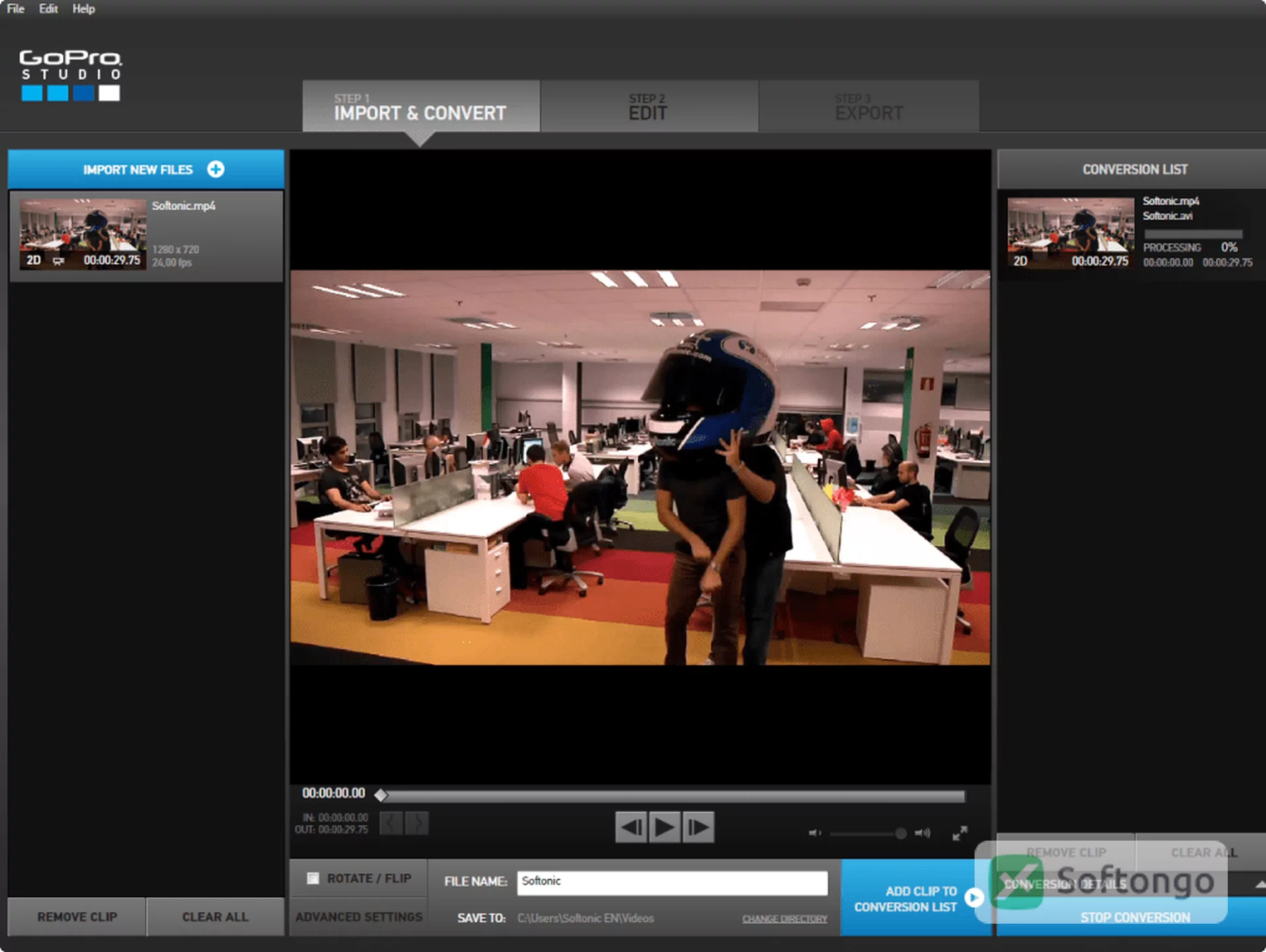Viewport: 1266px width, 952px height.
Task: Toggle fullscreen preview with the expand arrows icon
Action: tap(960, 833)
